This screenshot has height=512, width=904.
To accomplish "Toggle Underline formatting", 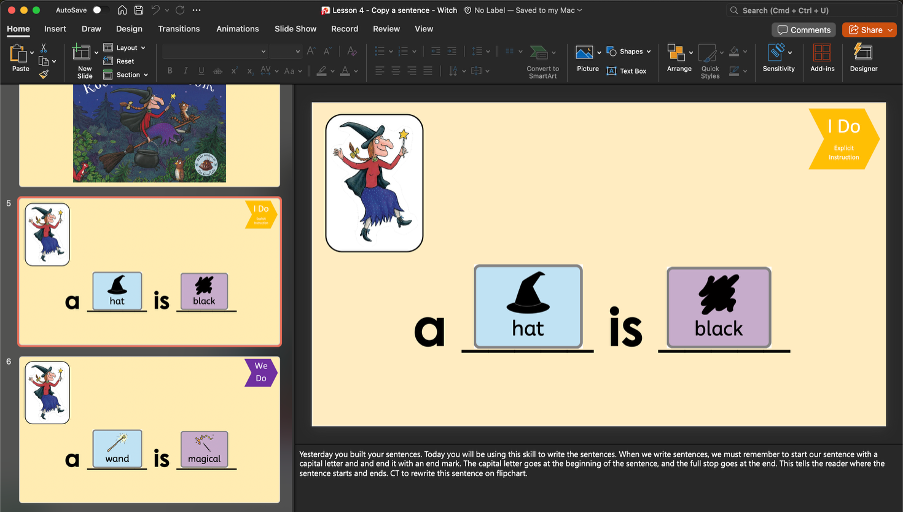I will (x=201, y=71).
